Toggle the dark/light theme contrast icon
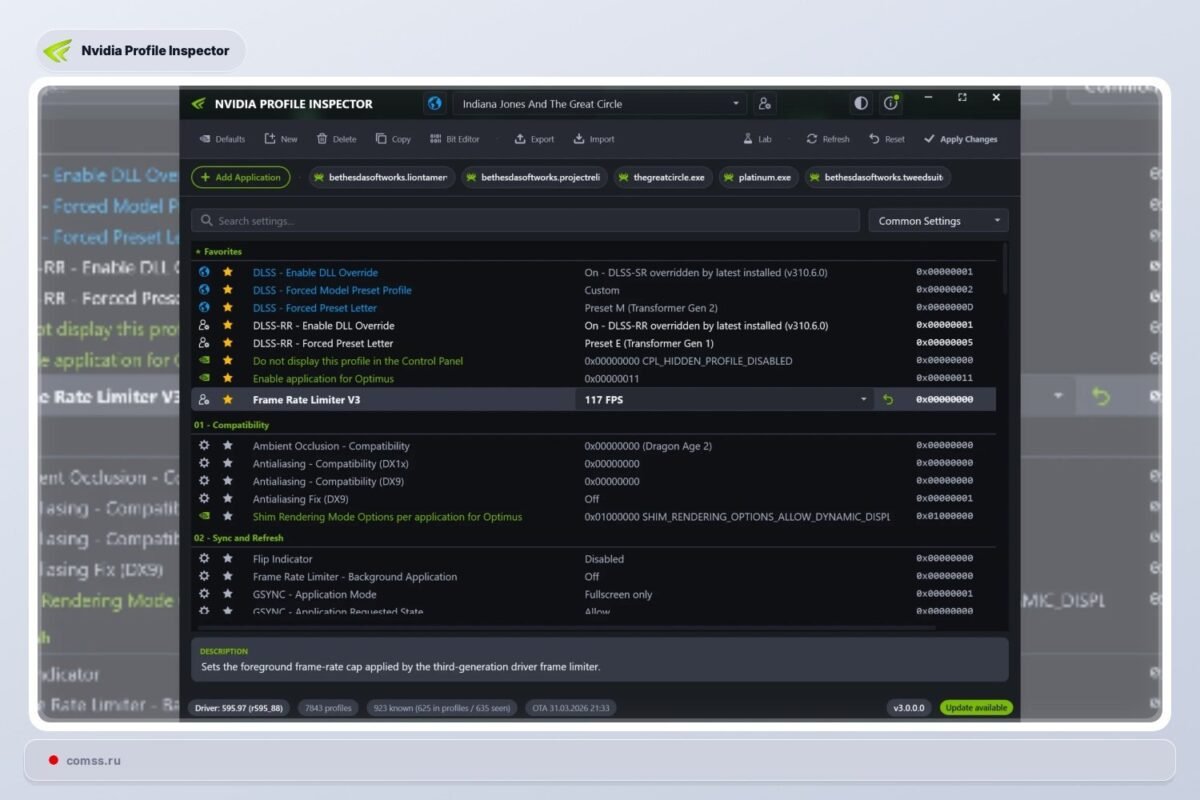 (x=861, y=104)
